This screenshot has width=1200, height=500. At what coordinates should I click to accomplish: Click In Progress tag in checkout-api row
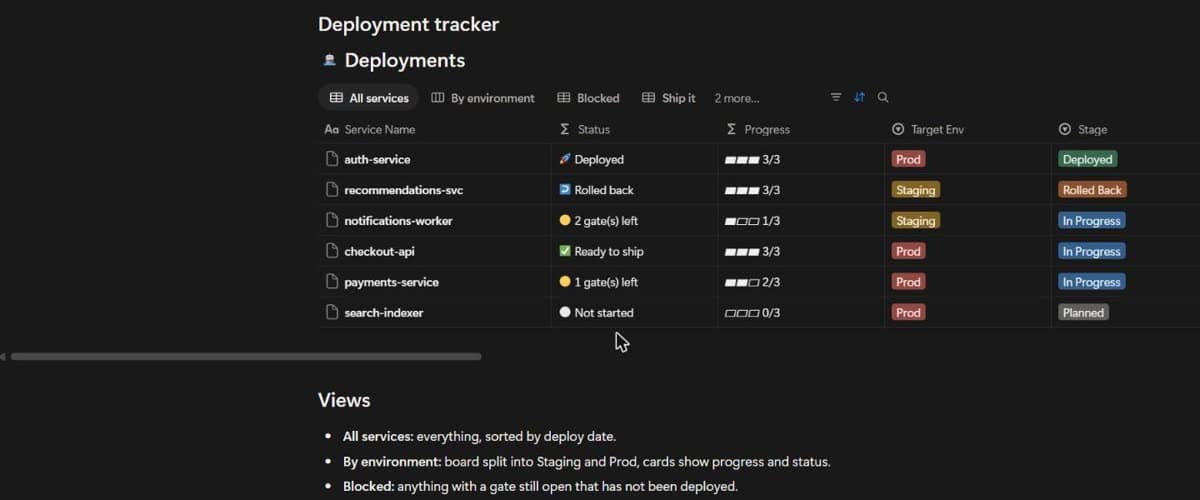(1092, 252)
